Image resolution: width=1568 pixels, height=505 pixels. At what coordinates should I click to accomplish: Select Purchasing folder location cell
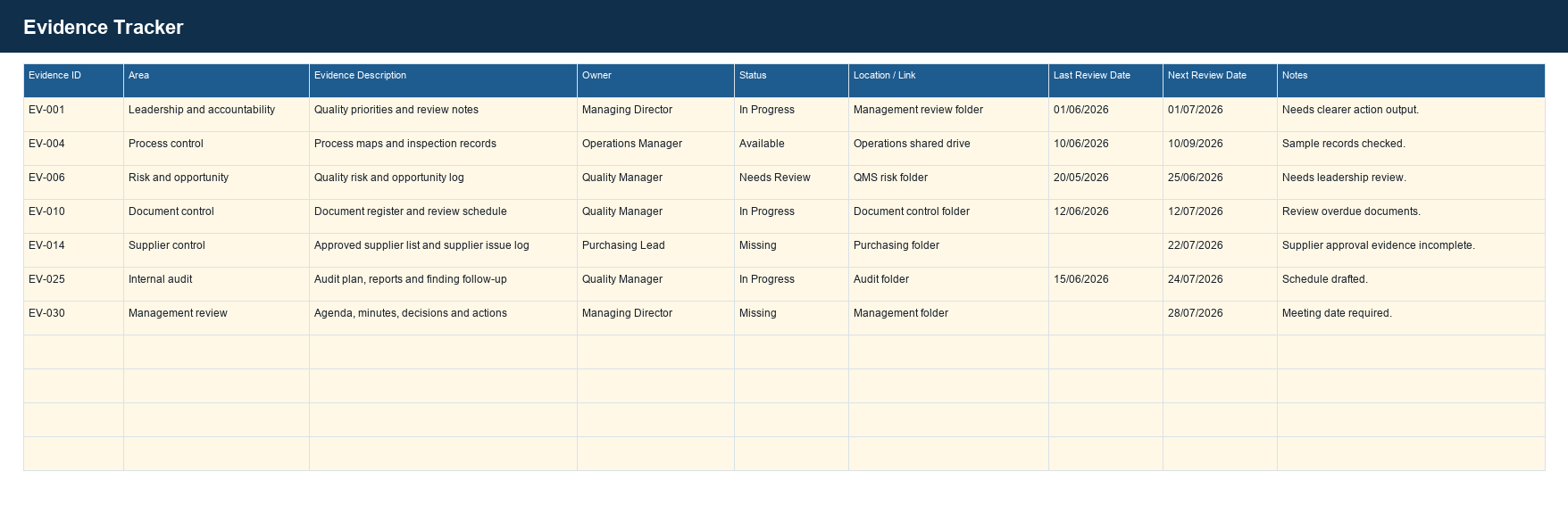[948, 250]
